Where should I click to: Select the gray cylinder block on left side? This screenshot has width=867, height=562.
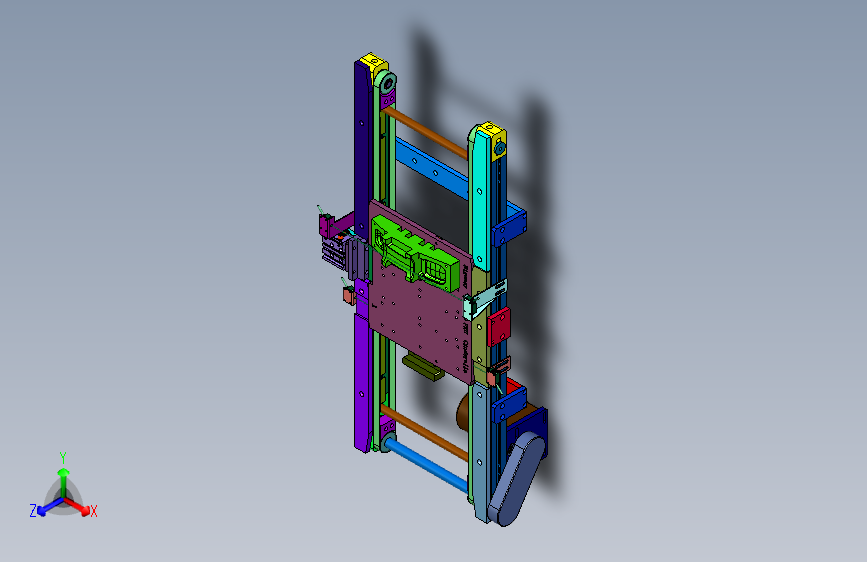point(335,253)
